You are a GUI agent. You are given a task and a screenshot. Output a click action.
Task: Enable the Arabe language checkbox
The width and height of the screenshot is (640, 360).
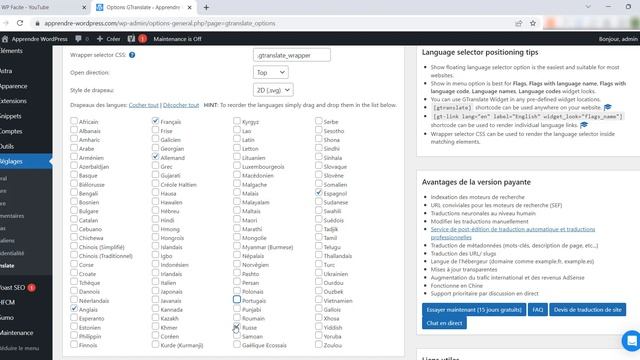coord(73,148)
